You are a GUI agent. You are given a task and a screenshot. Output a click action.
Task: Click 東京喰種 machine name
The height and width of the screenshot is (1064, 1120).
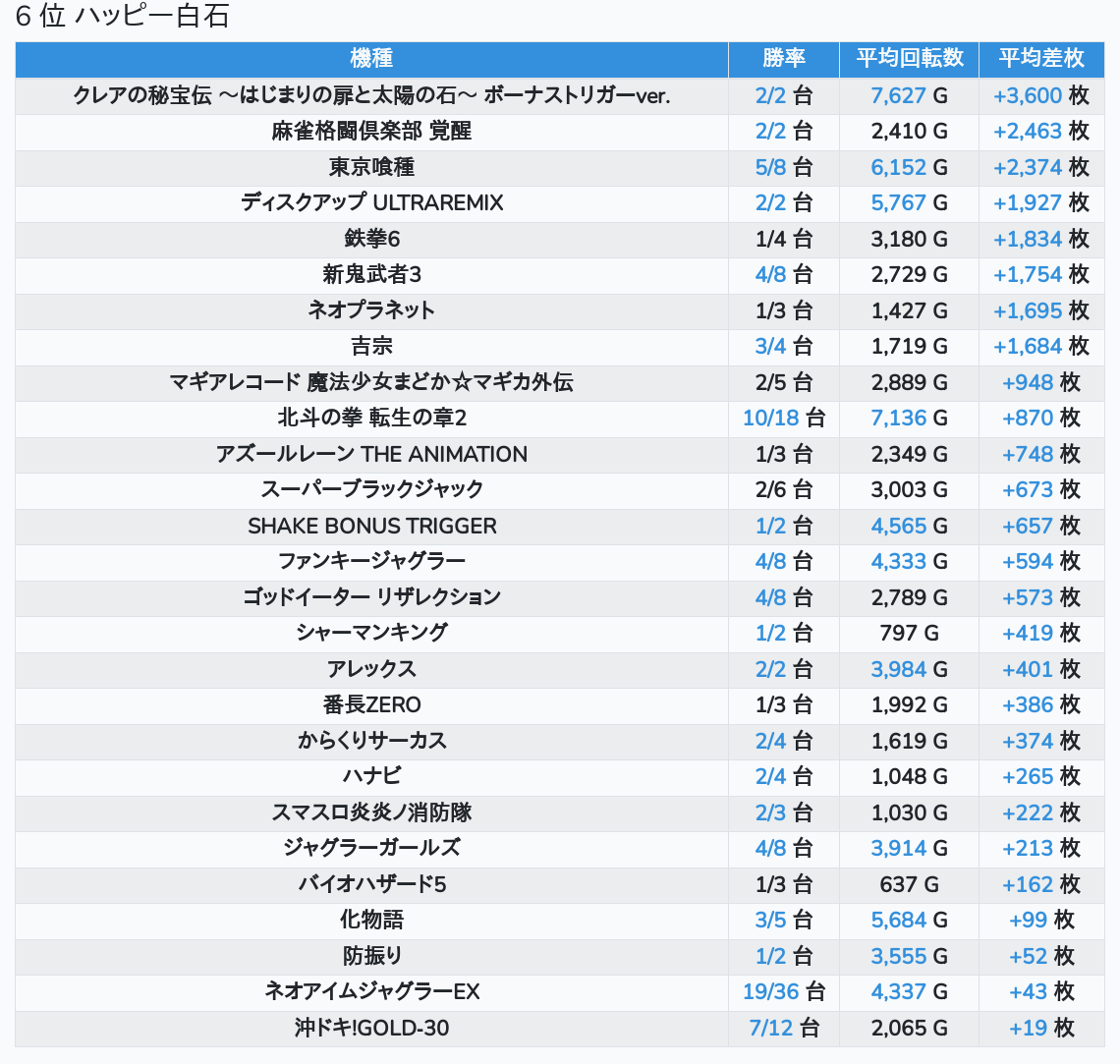tap(371, 167)
